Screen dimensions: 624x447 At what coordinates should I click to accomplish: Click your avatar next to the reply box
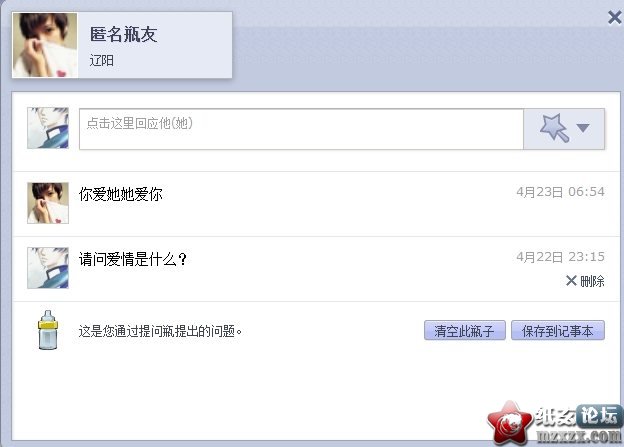(48, 128)
